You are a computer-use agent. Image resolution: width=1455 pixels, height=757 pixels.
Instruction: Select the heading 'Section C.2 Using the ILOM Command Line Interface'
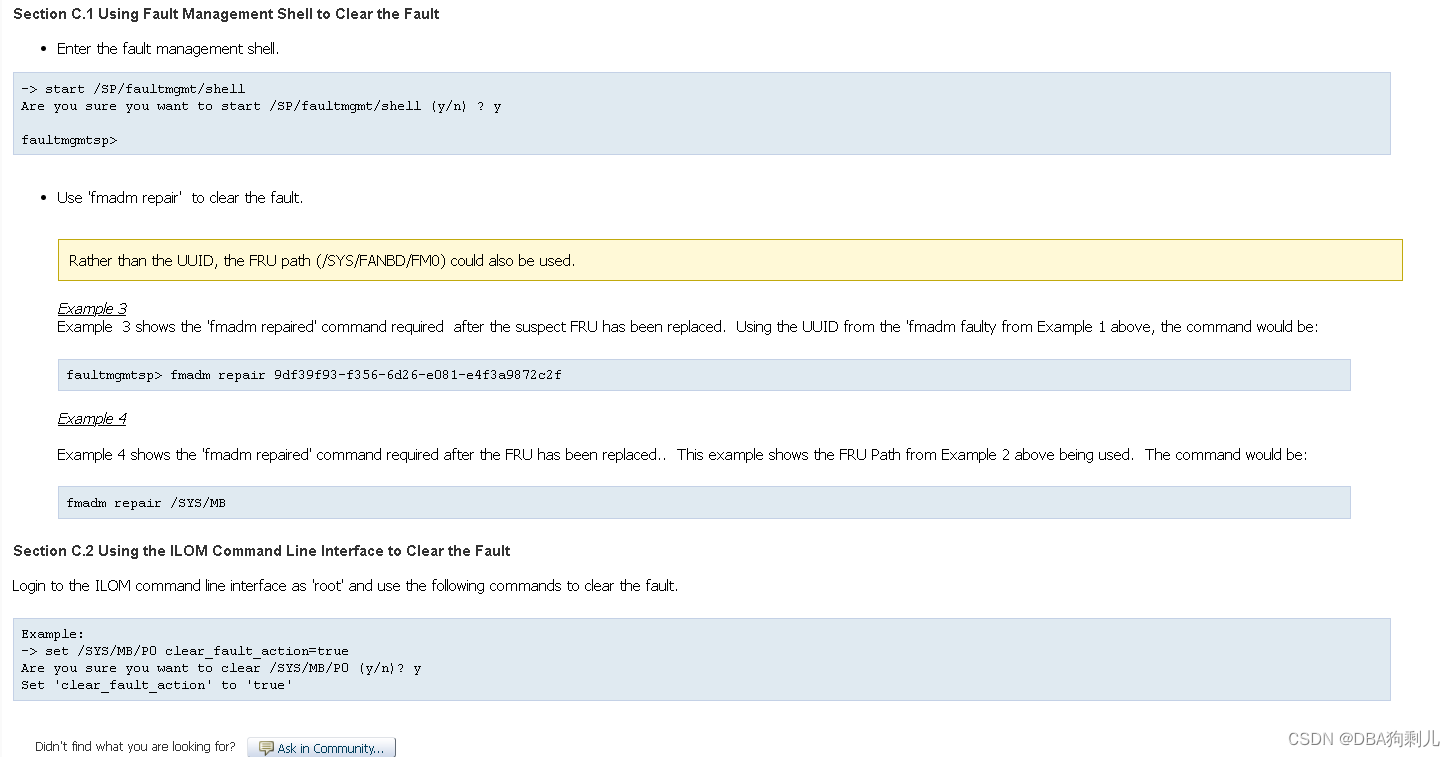pos(262,551)
